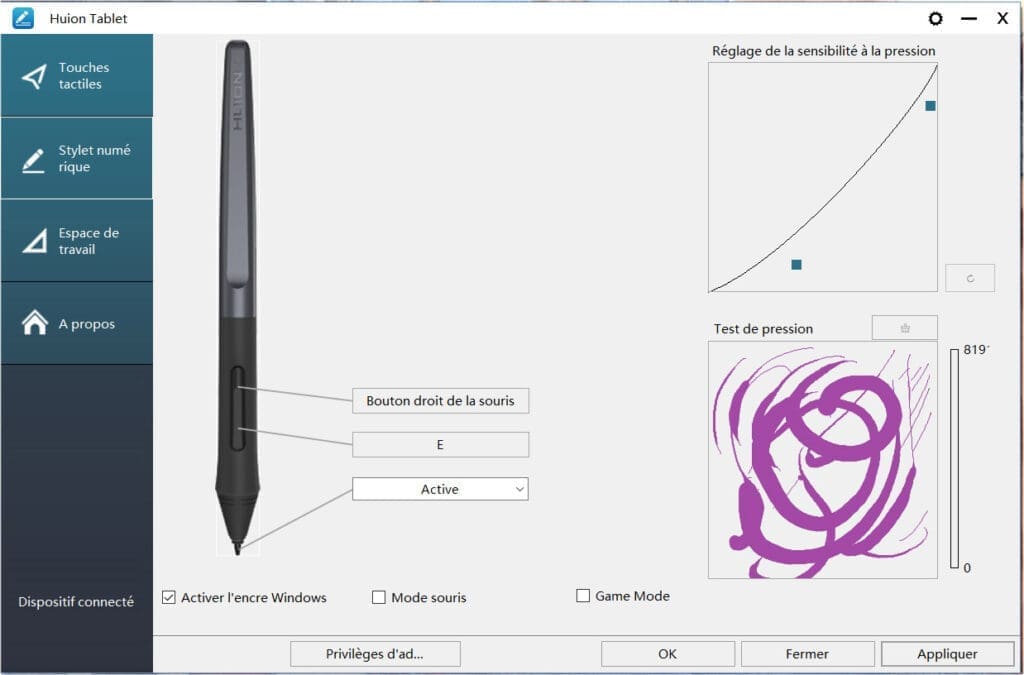Click Bouton droit de la souris assignment
Image resolution: width=1024 pixels, height=675 pixels.
point(440,401)
